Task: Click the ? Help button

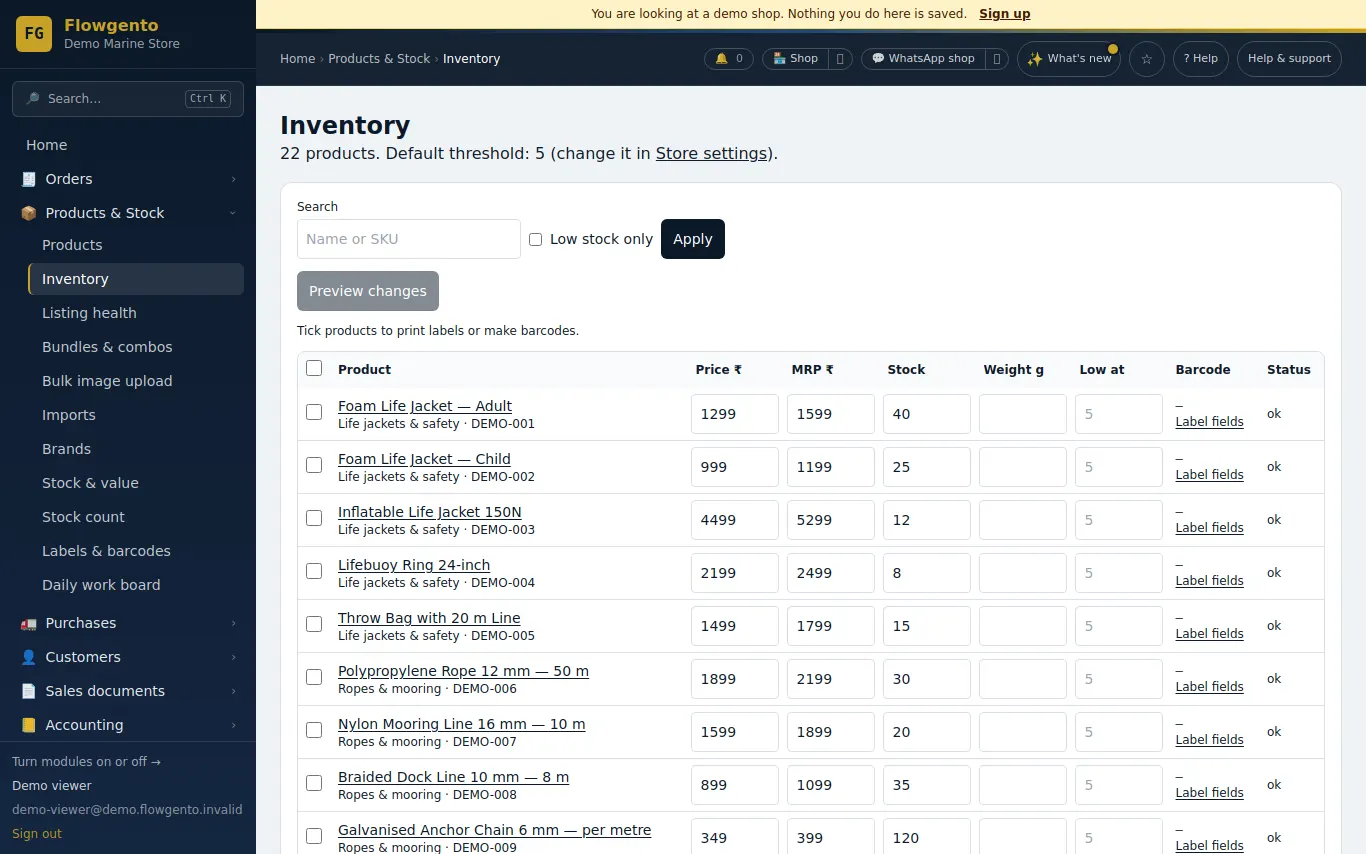Action: click(x=1201, y=59)
